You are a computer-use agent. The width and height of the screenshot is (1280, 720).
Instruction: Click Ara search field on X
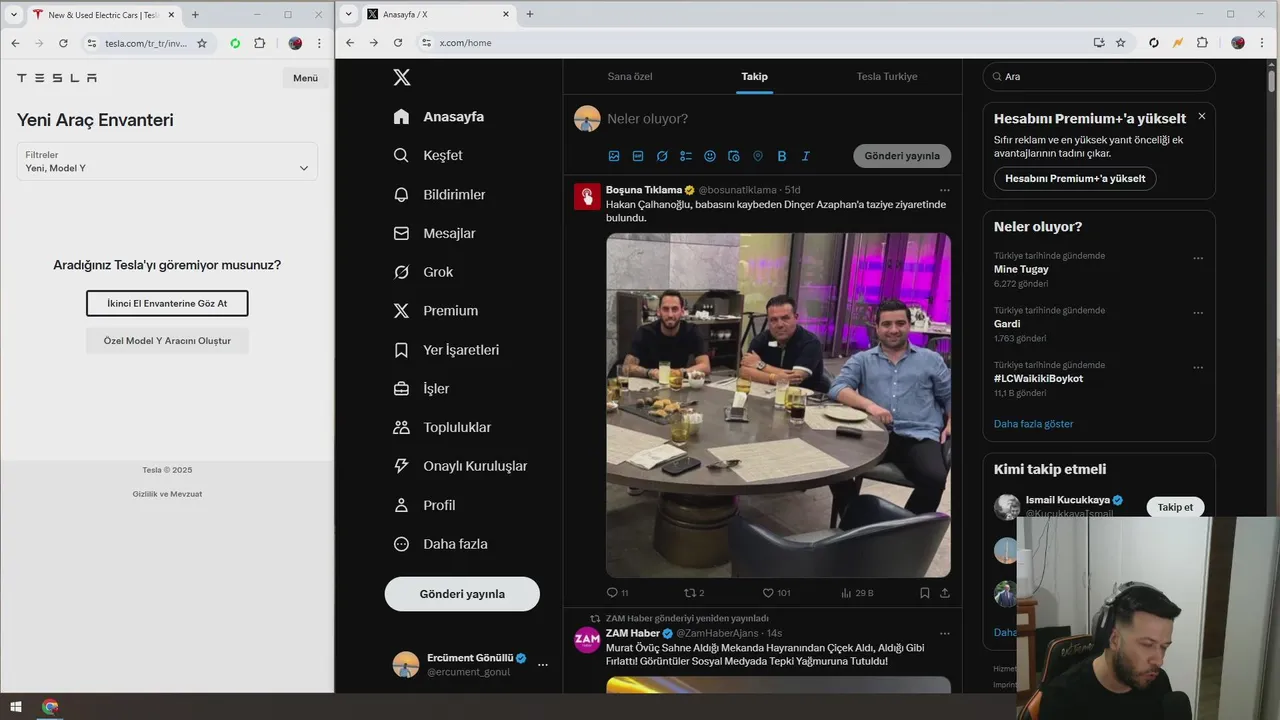tap(1099, 76)
